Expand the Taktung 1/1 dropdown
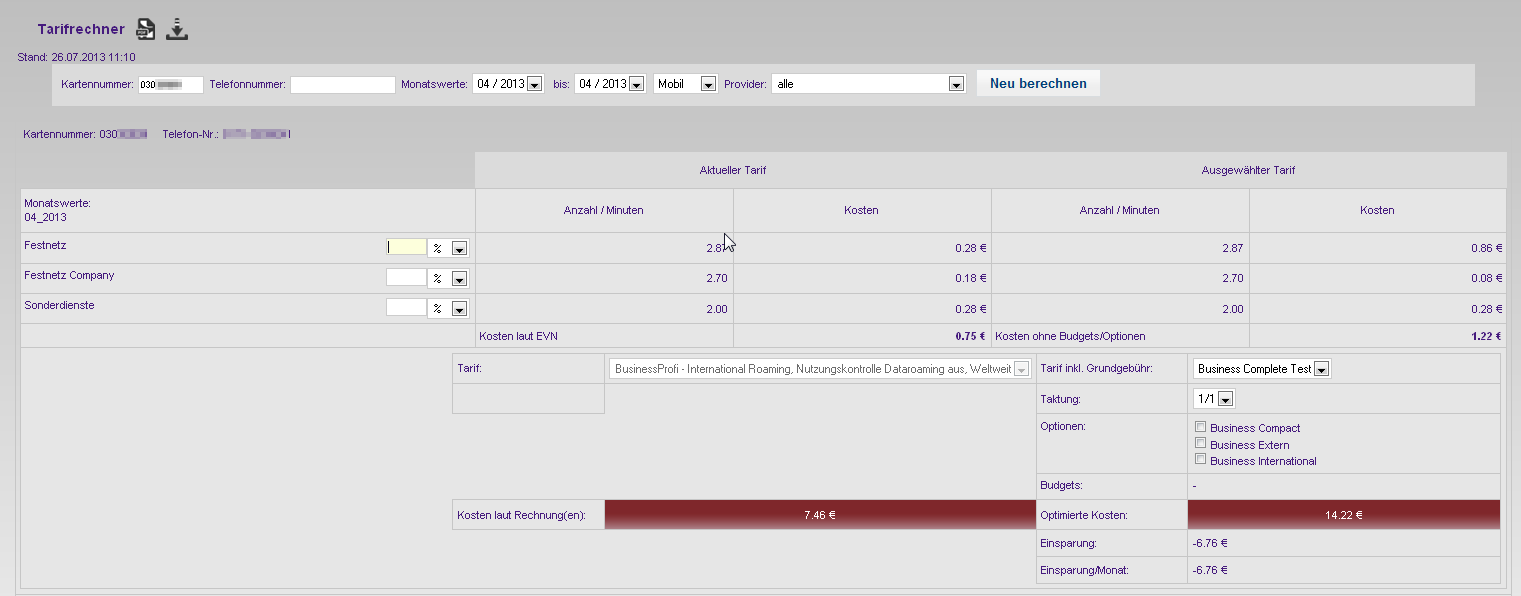Image resolution: width=1521 pixels, height=596 pixels. click(x=1226, y=400)
